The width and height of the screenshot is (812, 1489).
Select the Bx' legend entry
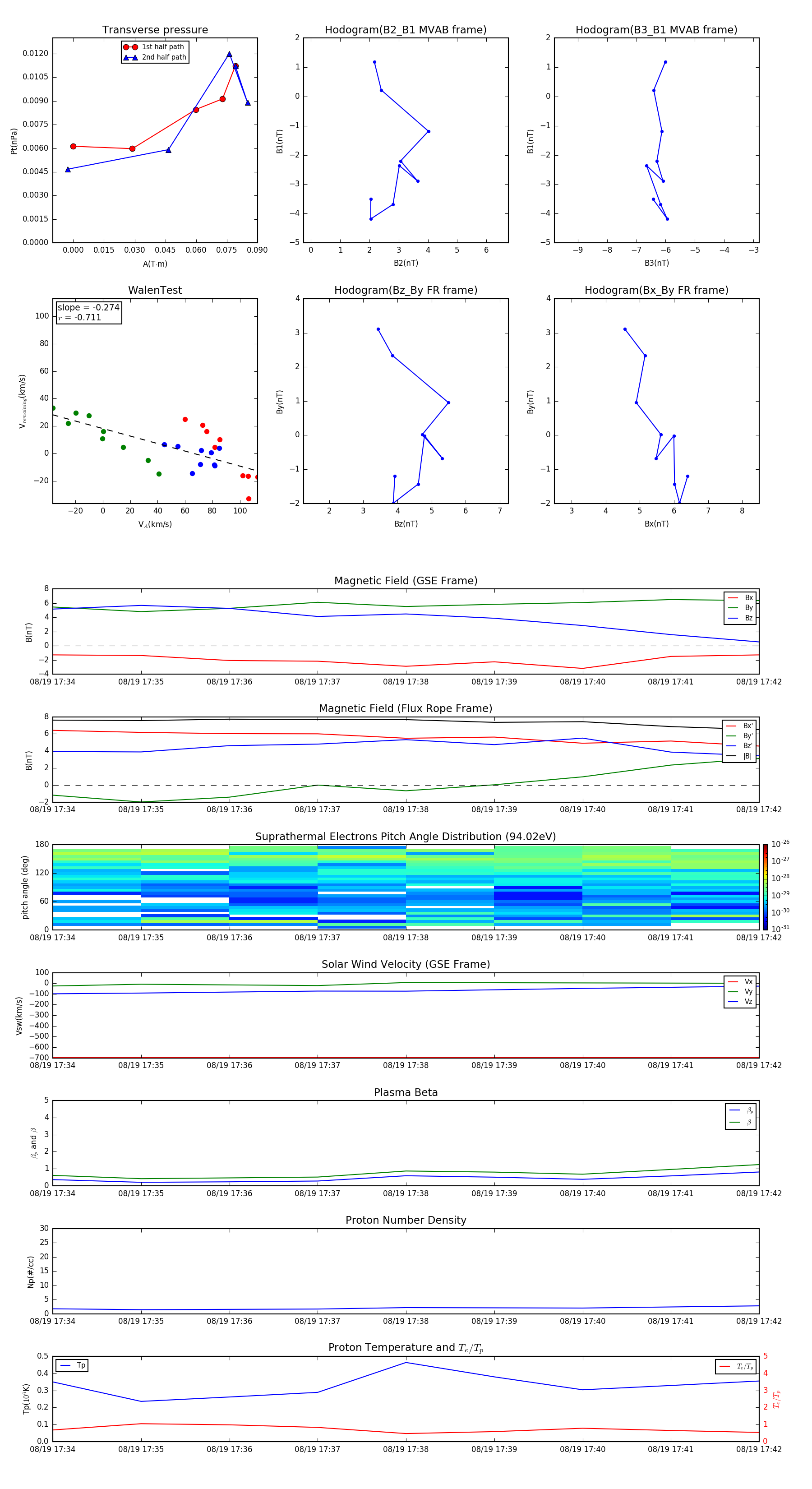click(740, 726)
